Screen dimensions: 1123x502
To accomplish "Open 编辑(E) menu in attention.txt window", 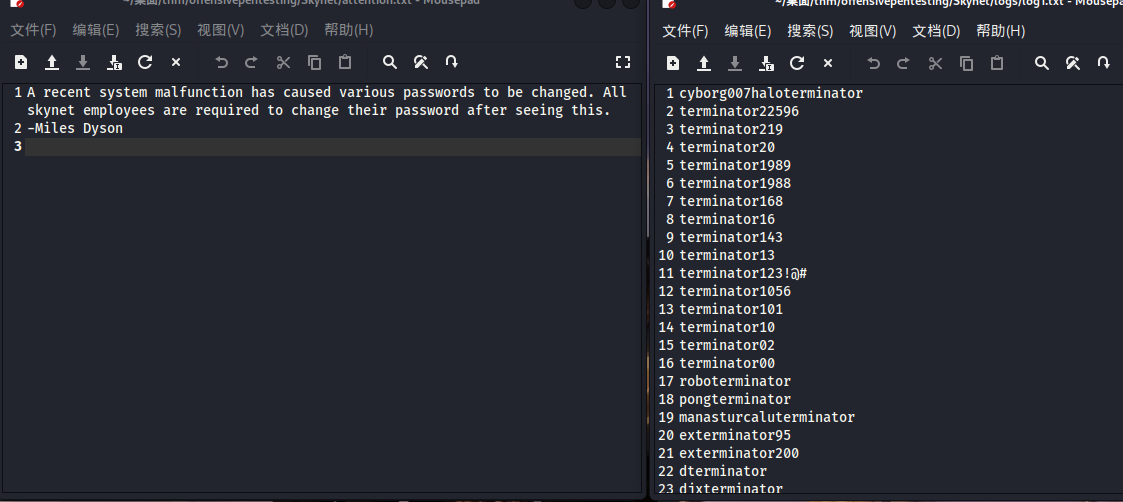I will (96, 30).
